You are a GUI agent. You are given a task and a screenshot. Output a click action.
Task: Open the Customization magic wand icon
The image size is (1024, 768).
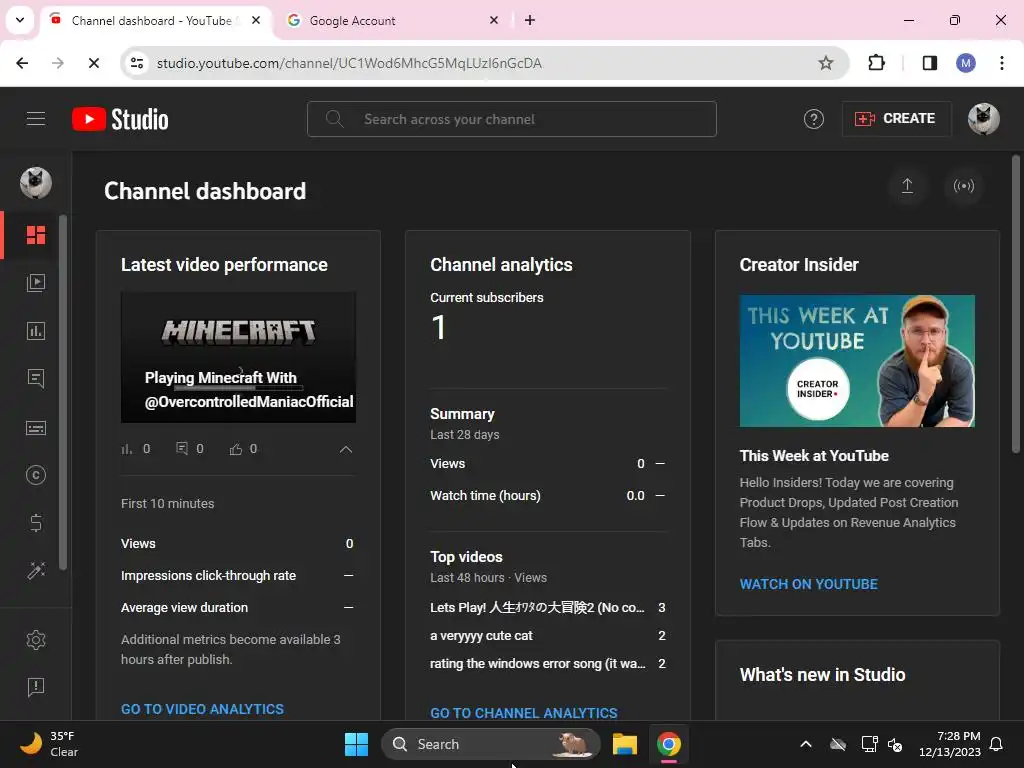tap(36, 571)
